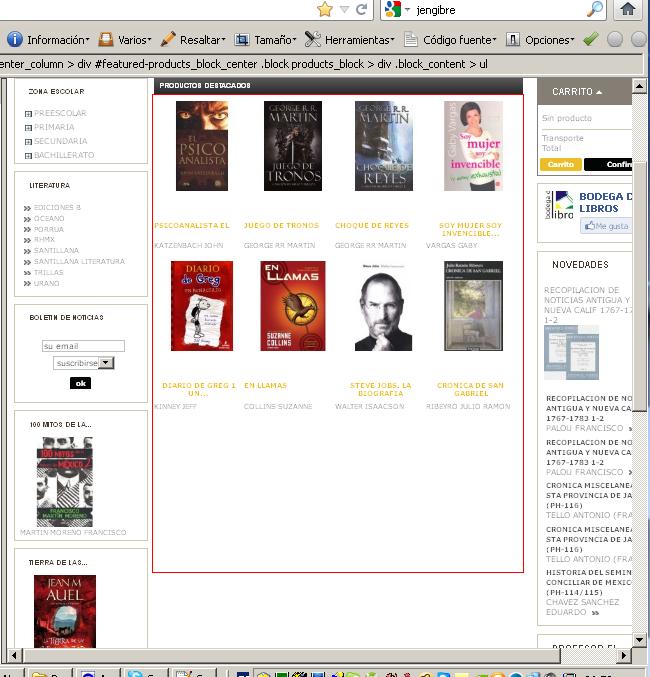The width and height of the screenshot is (650, 677).
Task: Open the suscribirse dropdown
Action: [x=84, y=363]
